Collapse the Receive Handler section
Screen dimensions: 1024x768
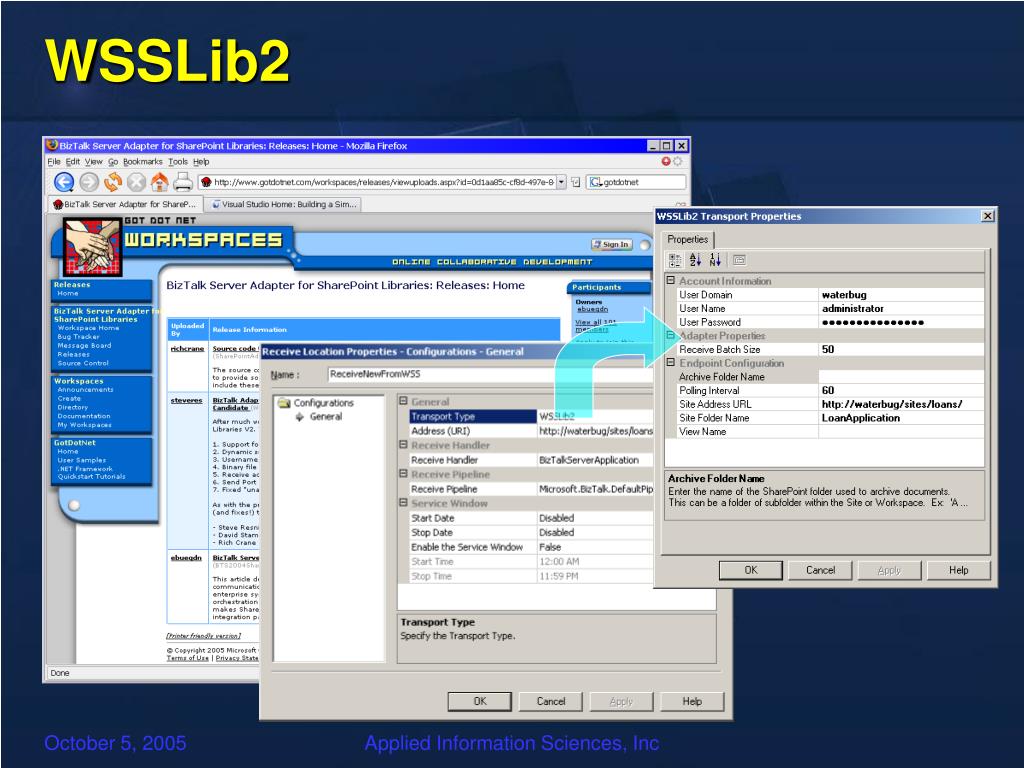(404, 445)
